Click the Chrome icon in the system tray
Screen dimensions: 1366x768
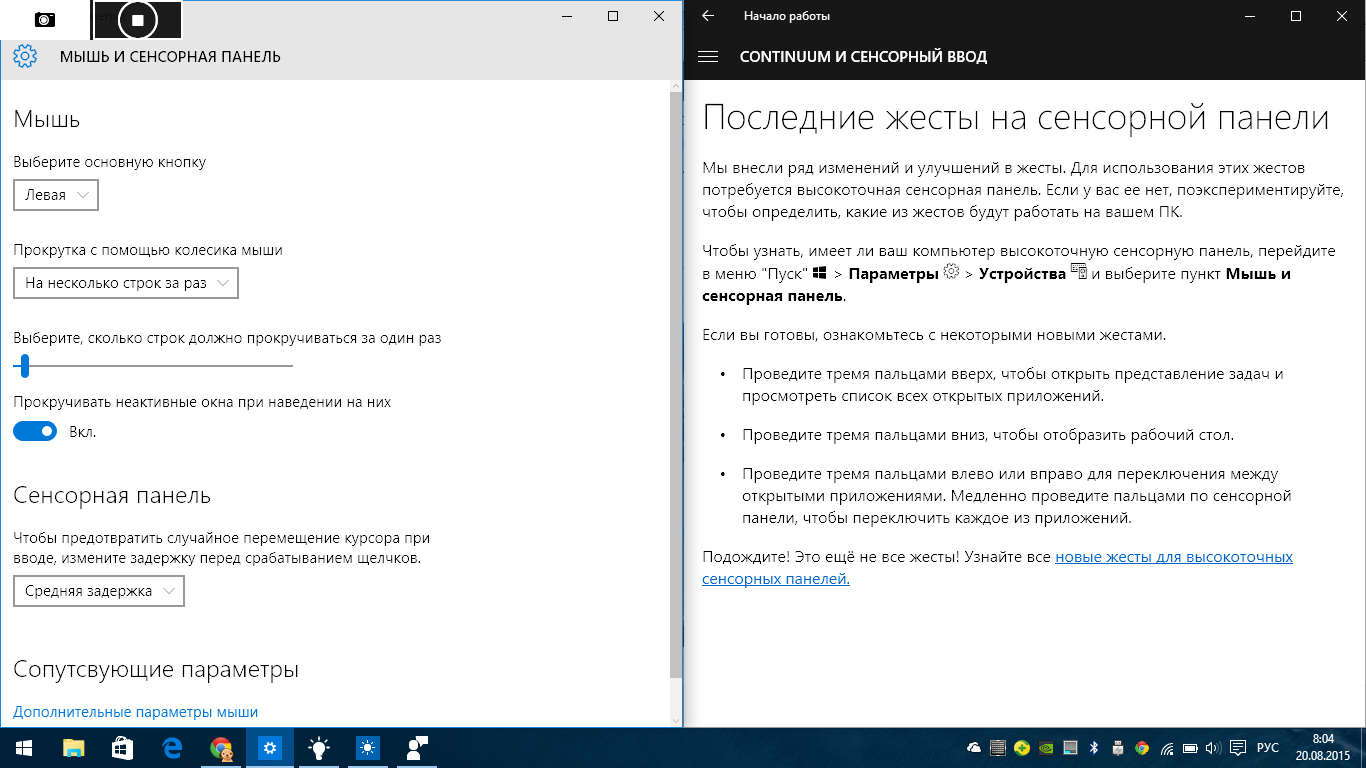(1142, 748)
